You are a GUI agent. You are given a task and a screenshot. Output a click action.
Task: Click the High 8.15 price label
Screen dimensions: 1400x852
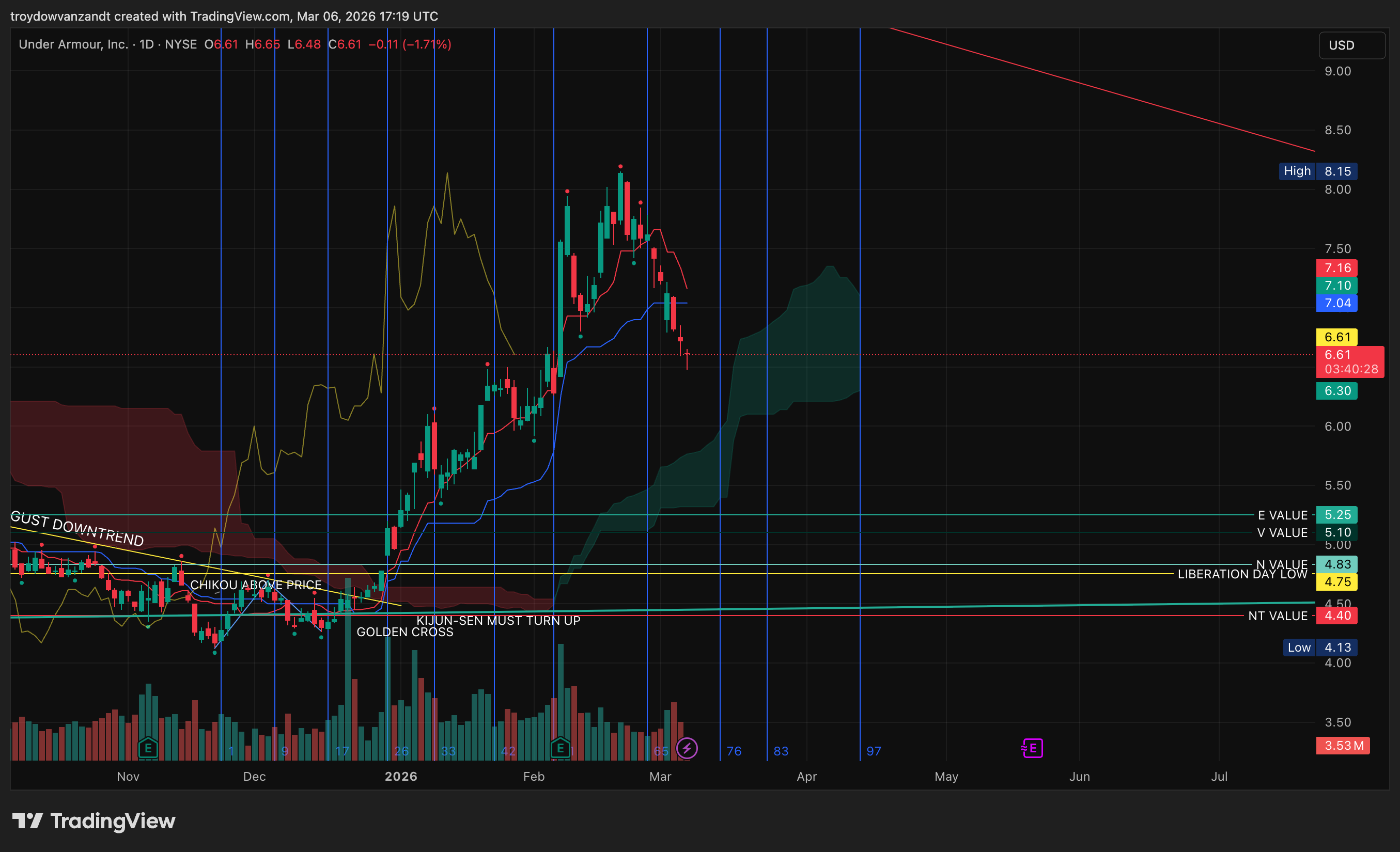click(1318, 171)
